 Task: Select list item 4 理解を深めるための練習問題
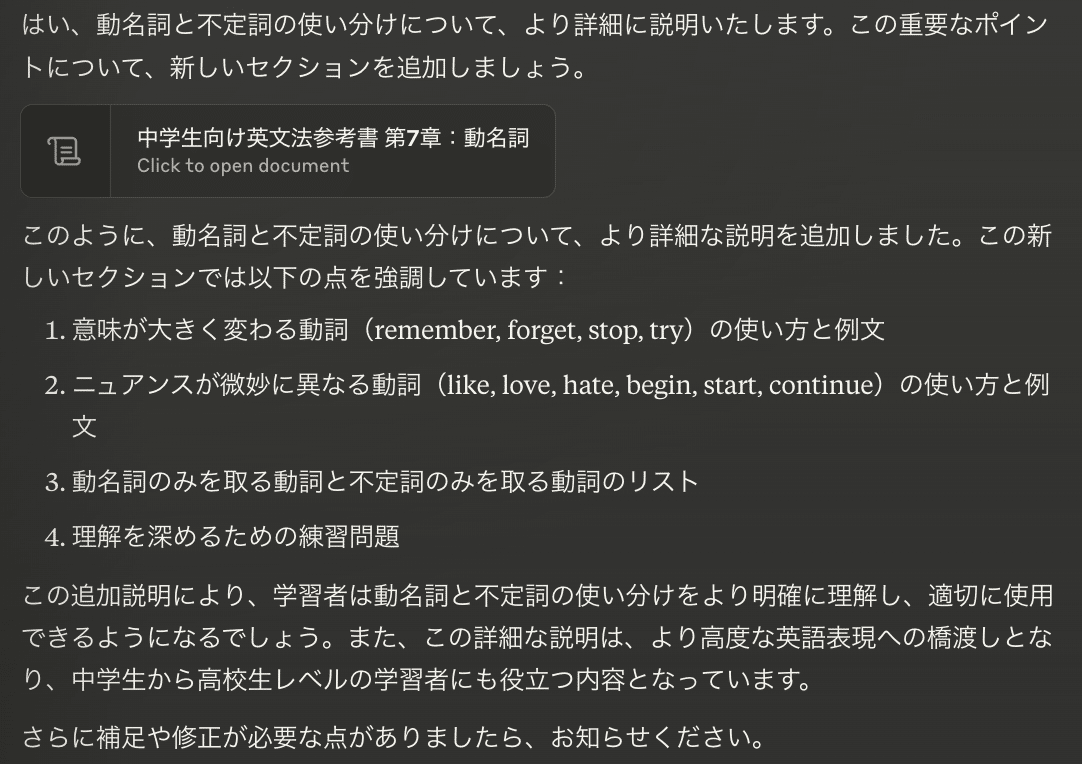(x=236, y=537)
